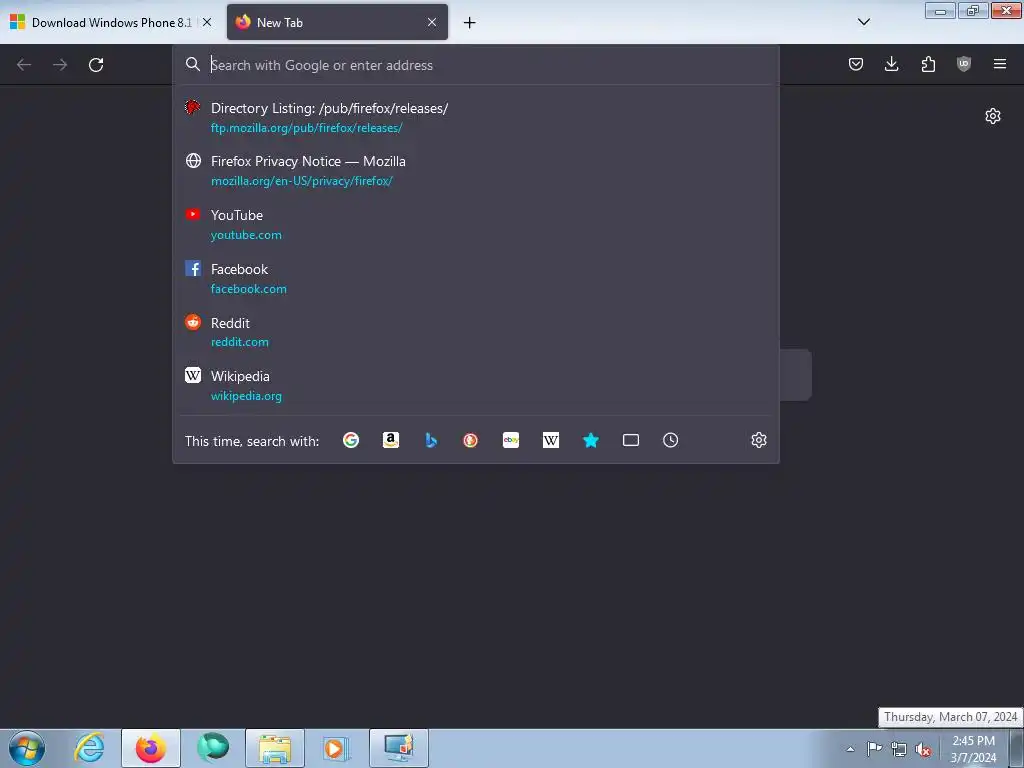
Task: Search history using the clock icon
Action: pos(671,440)
